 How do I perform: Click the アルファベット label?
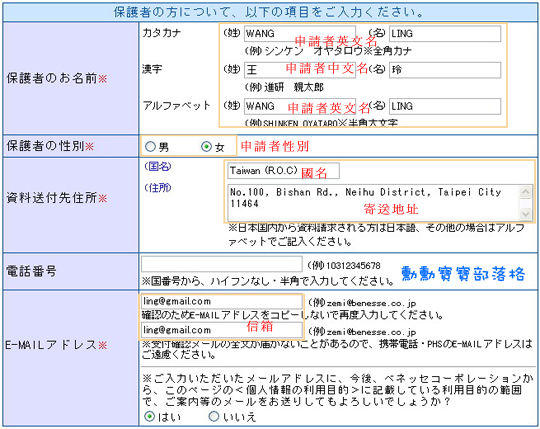176,105
